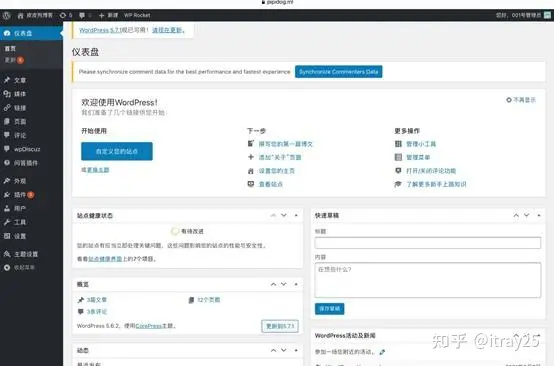
Task: Click the 插件 plug icon in sidebar
Action: [7, 194]
